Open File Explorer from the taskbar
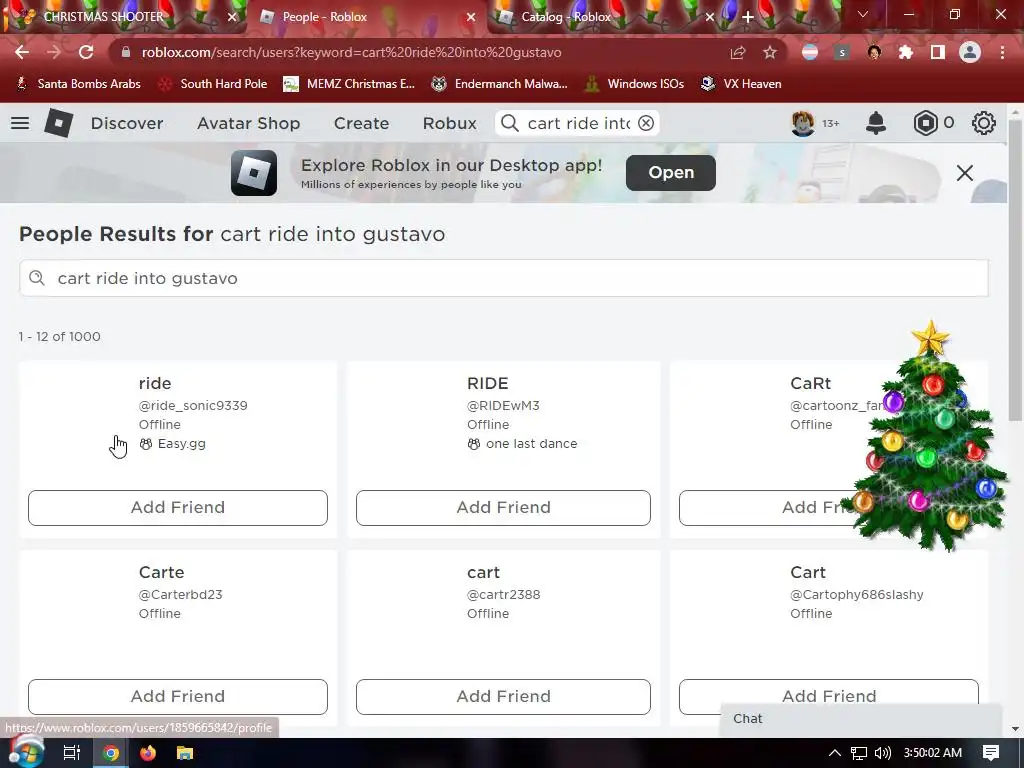 [185, 752]
